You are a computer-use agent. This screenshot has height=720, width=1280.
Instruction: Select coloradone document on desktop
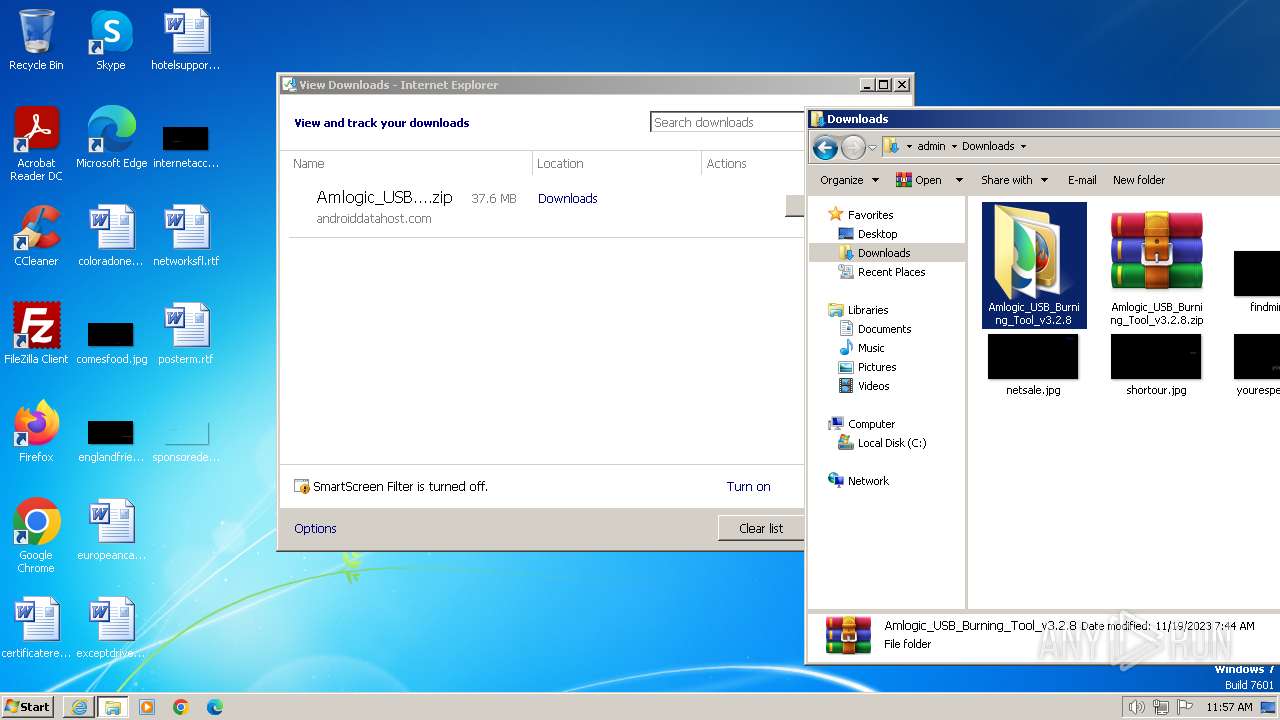click(111, 236)
